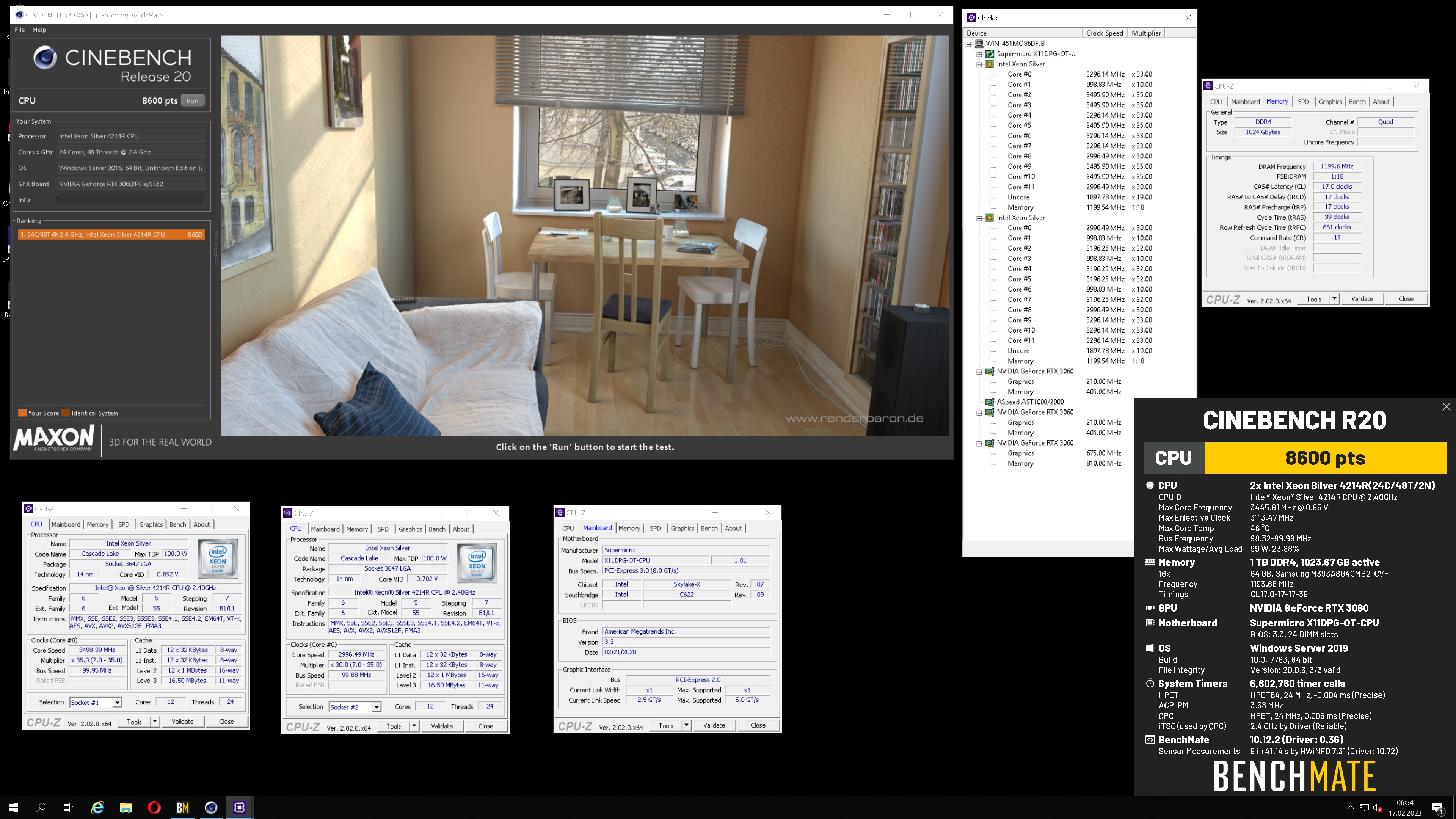Click Intel Xeon badge in Socket #2 CPU-Z
This screenshot has height=819, width=1456.
click(x=477, y=563)
